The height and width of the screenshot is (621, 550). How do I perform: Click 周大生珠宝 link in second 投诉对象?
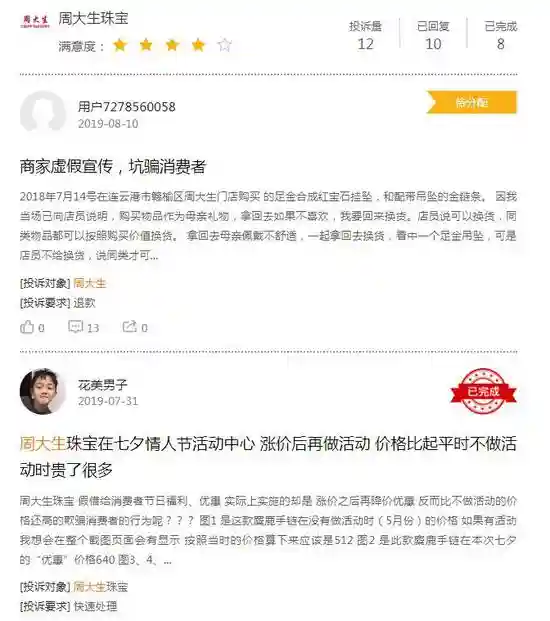[101, 587]
